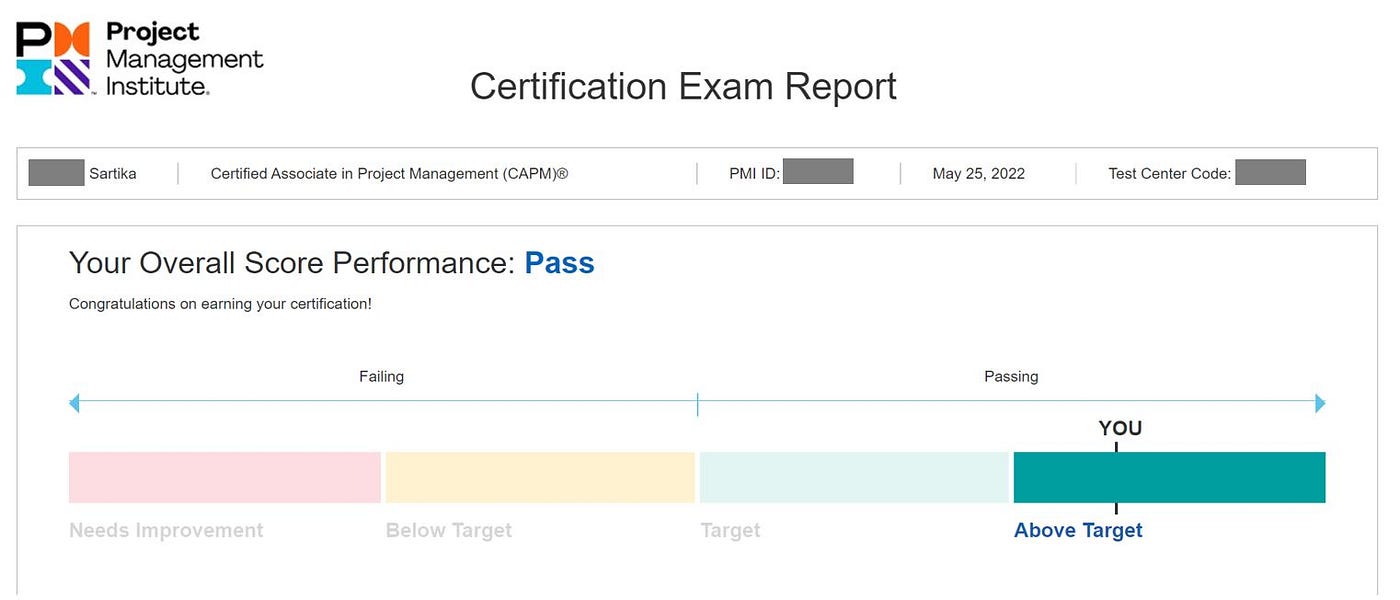Click the Project Management Institute logo
This screenshot has height=600, width=1400.
[x=140, y=59]
